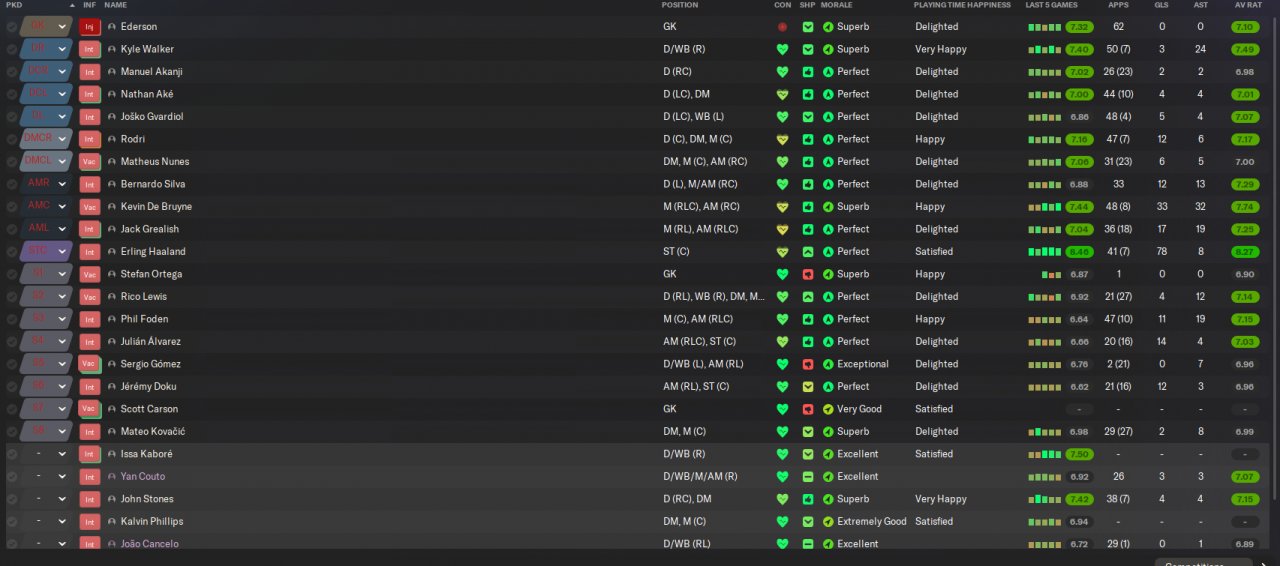Click Scott Carson's Vac status badge

tap(90, 409)
